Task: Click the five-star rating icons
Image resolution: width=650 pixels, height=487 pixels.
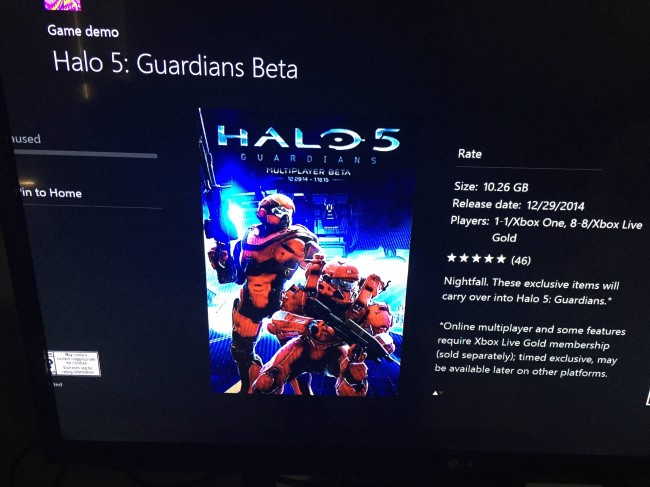Action: click(476, 259)
